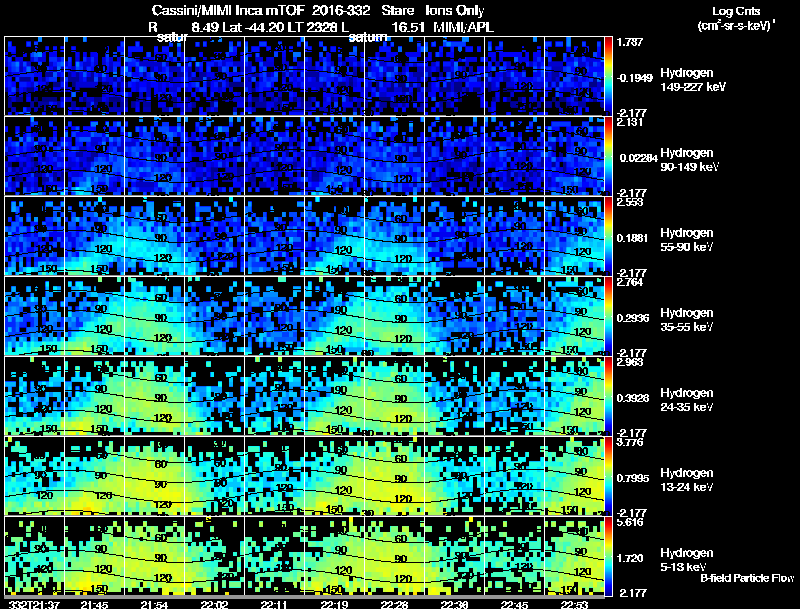Select the 'Hydrogen 24-35 keV' row label

687,400
